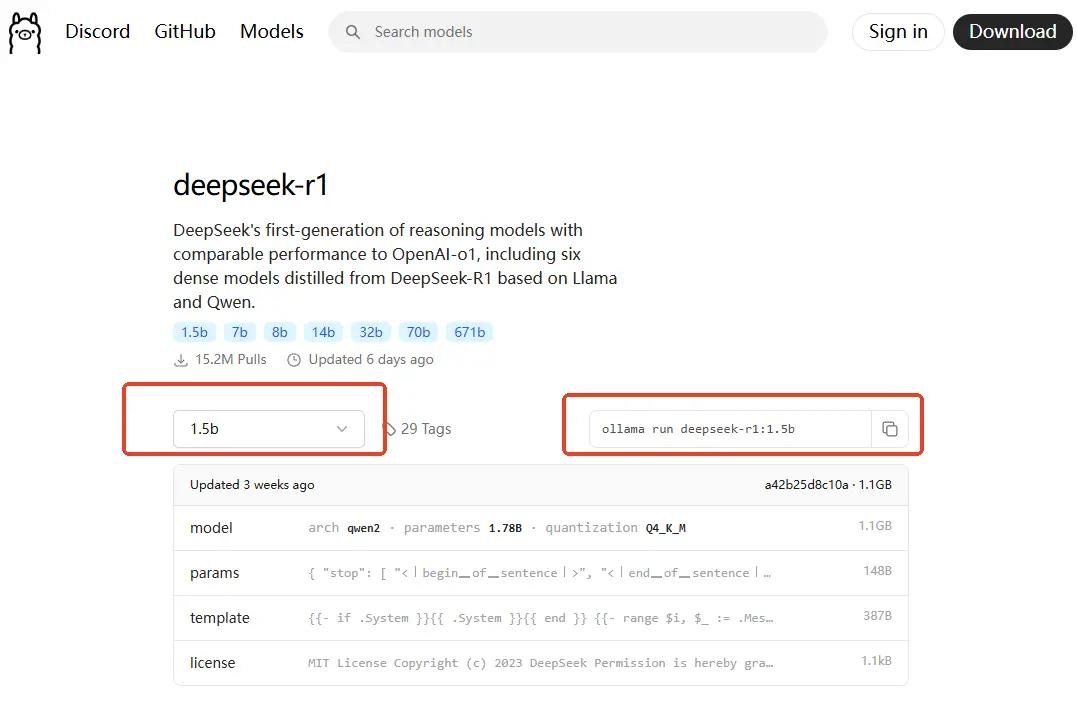Viewport: 1078px width, 713px height.
Task: Select the 8b size tag
Action: click(x=280, y=332)
